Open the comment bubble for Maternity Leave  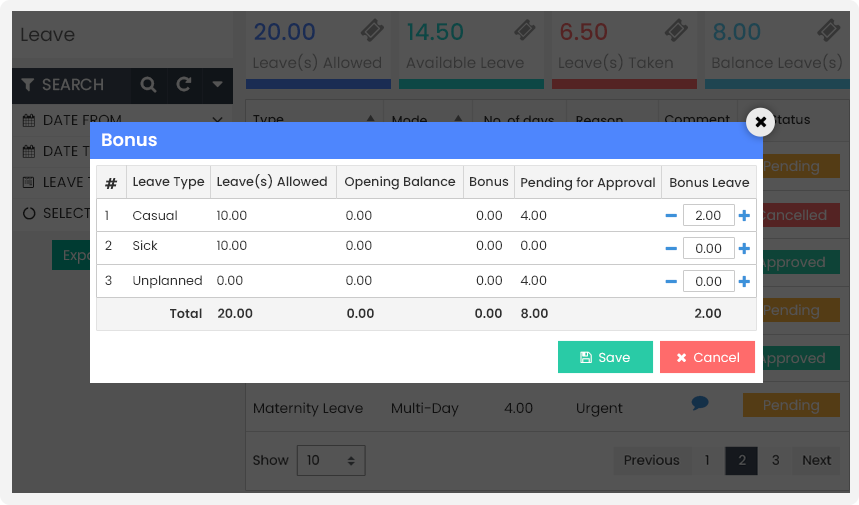(x=700, y=404)
